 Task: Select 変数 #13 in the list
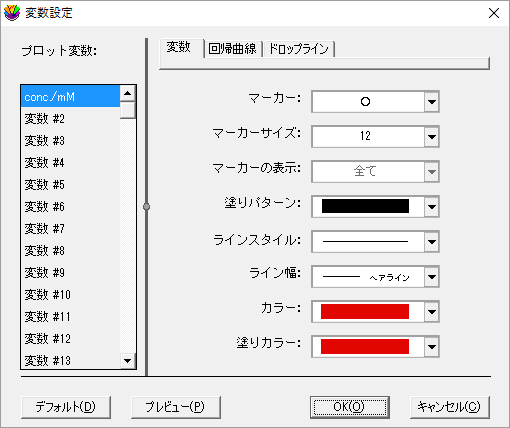(x=70, y=360)
